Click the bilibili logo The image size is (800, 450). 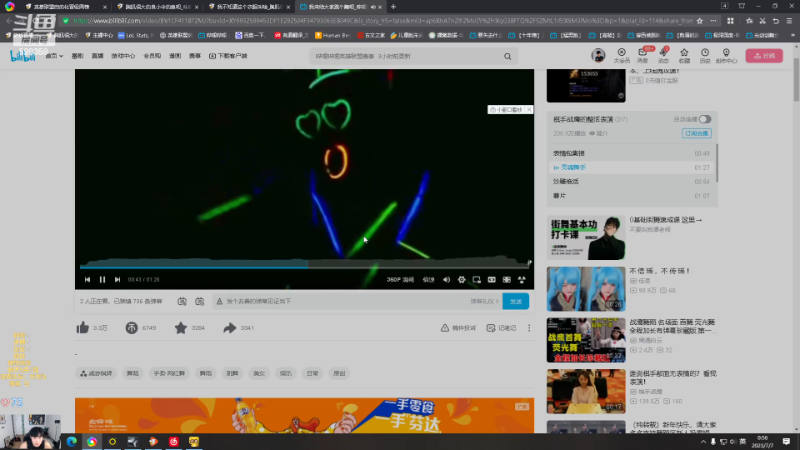coord(23,56)
